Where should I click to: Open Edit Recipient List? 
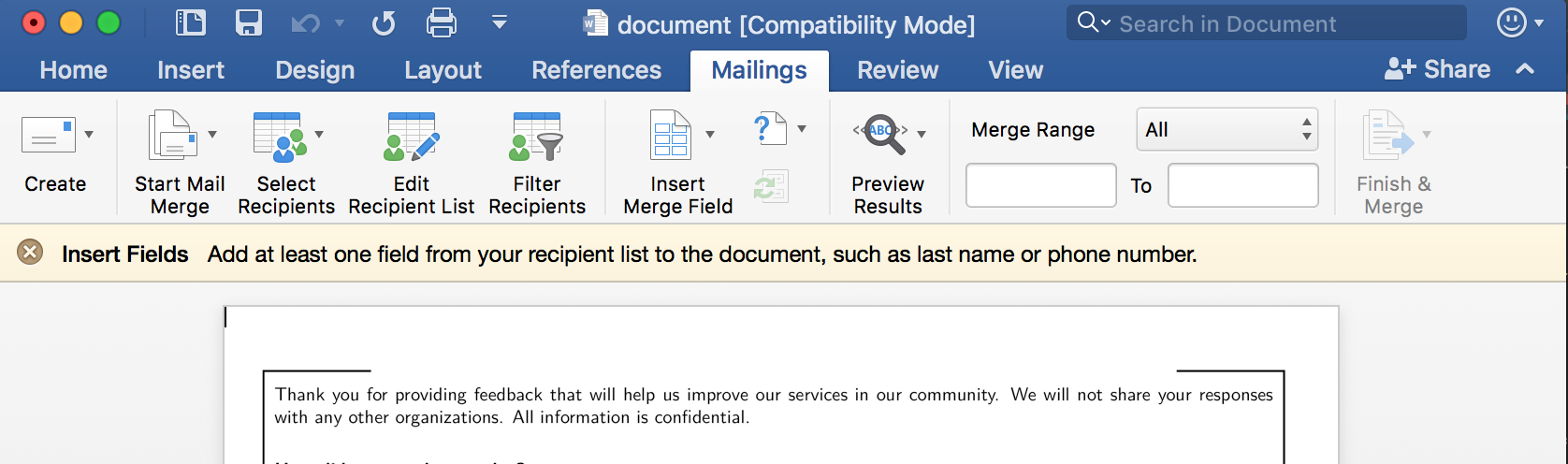[412, 165]
